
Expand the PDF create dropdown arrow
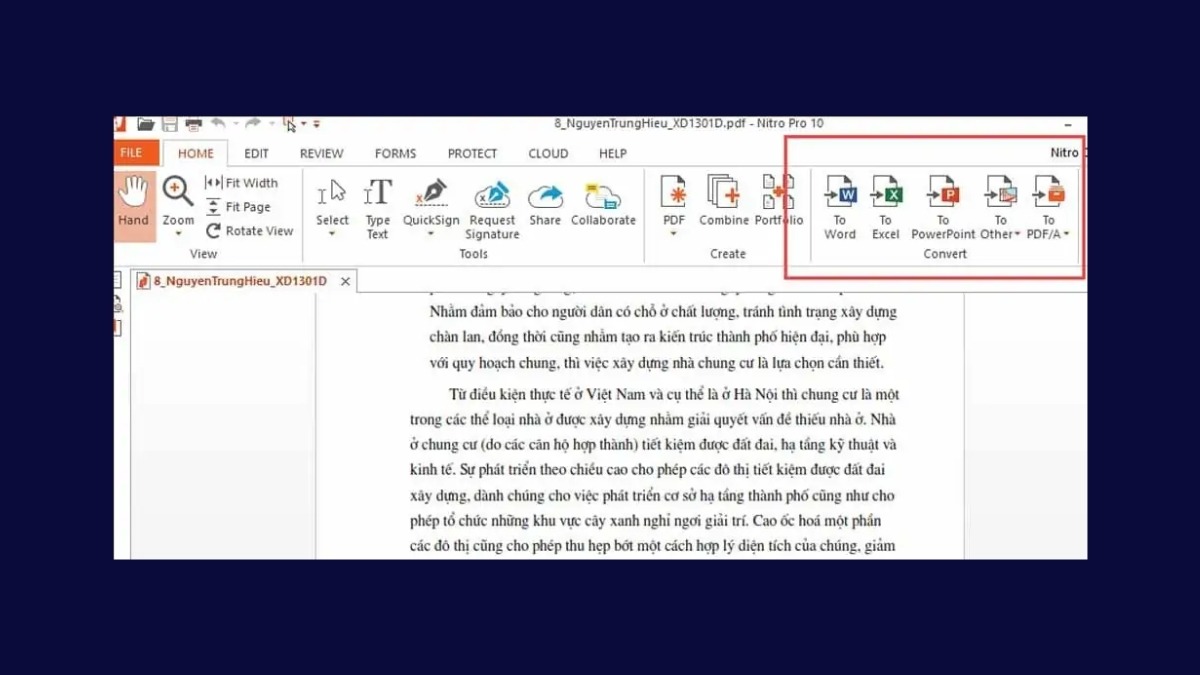[674, 234]
